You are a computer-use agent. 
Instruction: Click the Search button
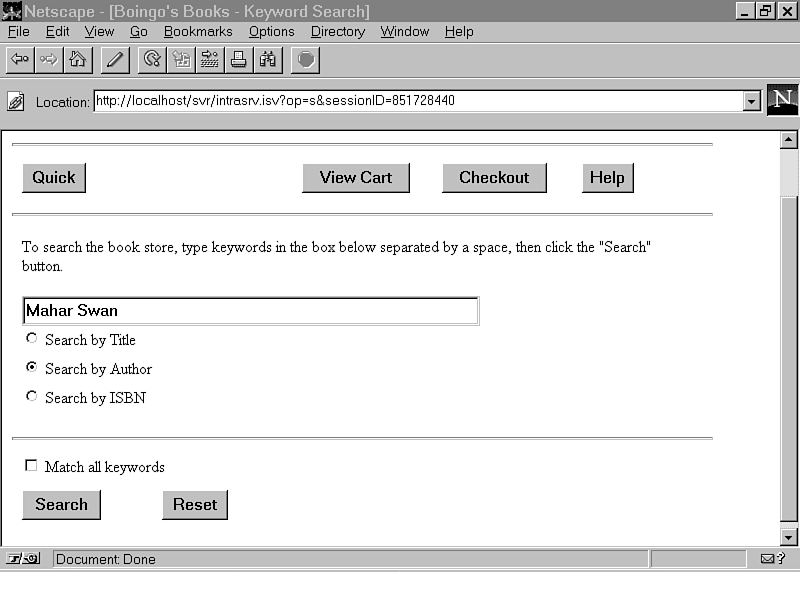pos(61,505)
